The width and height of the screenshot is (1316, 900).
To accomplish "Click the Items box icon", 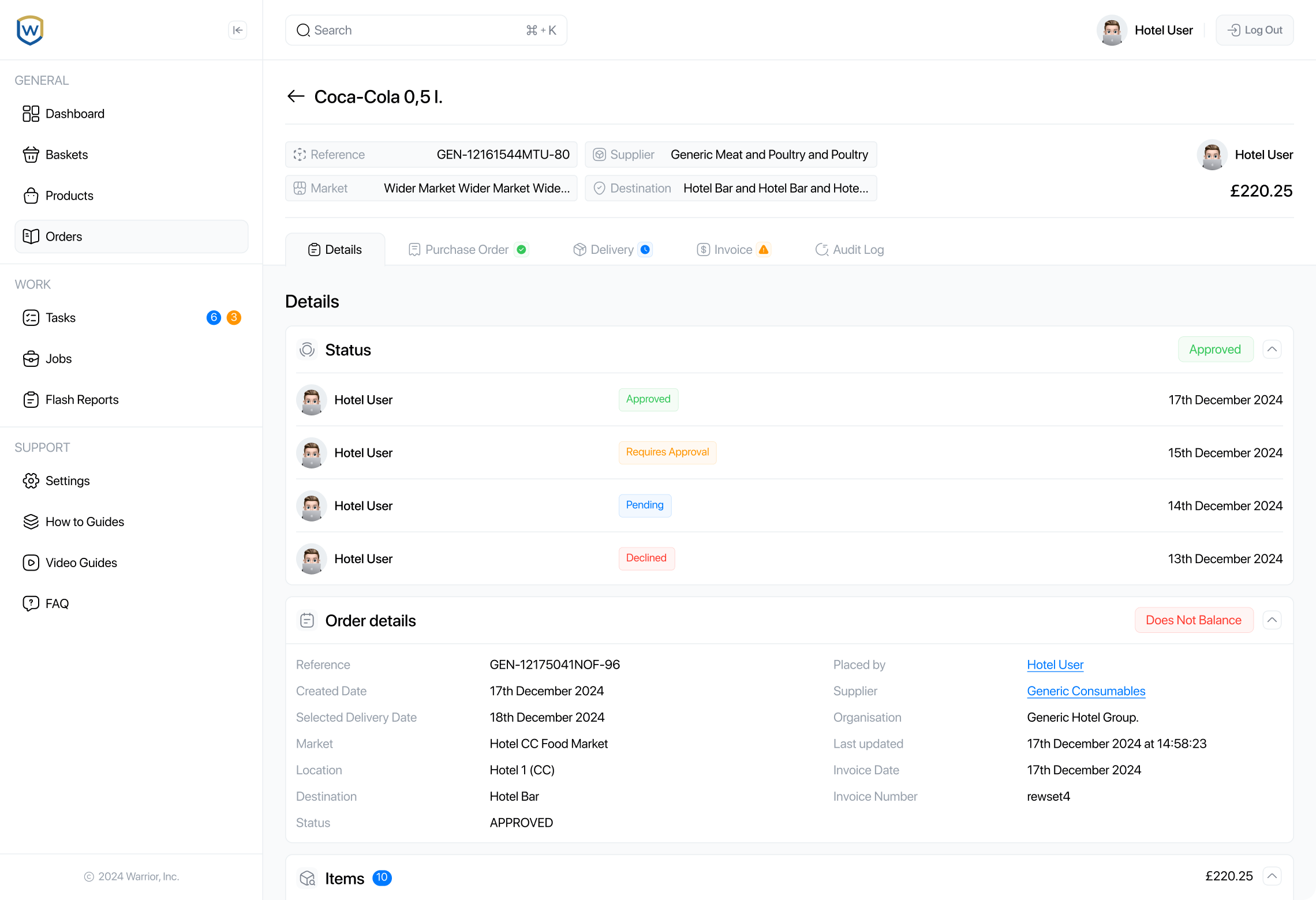I will [307, 878].
